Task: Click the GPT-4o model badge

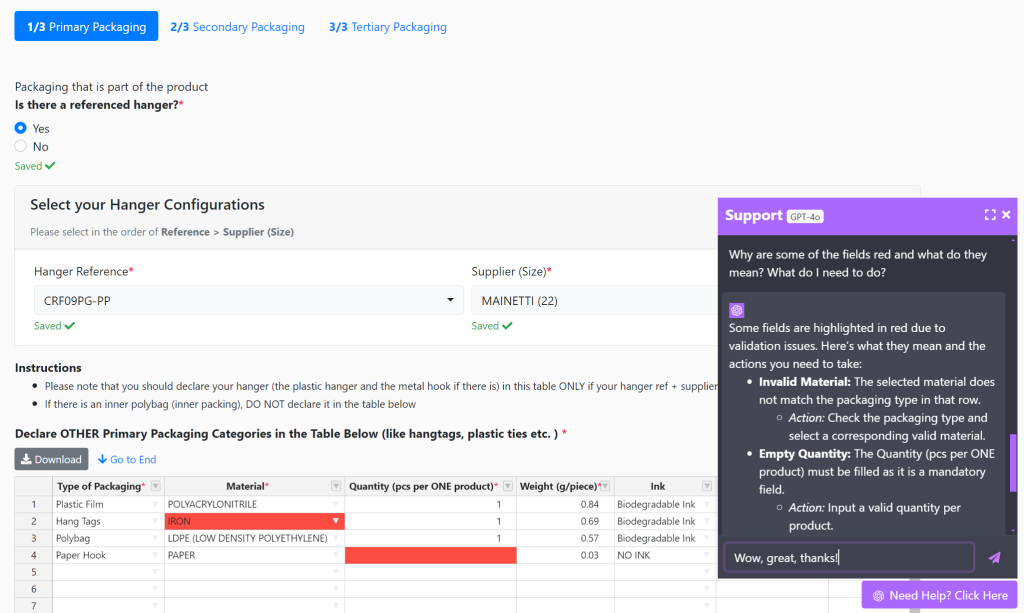Action: [x=804, y=216]
